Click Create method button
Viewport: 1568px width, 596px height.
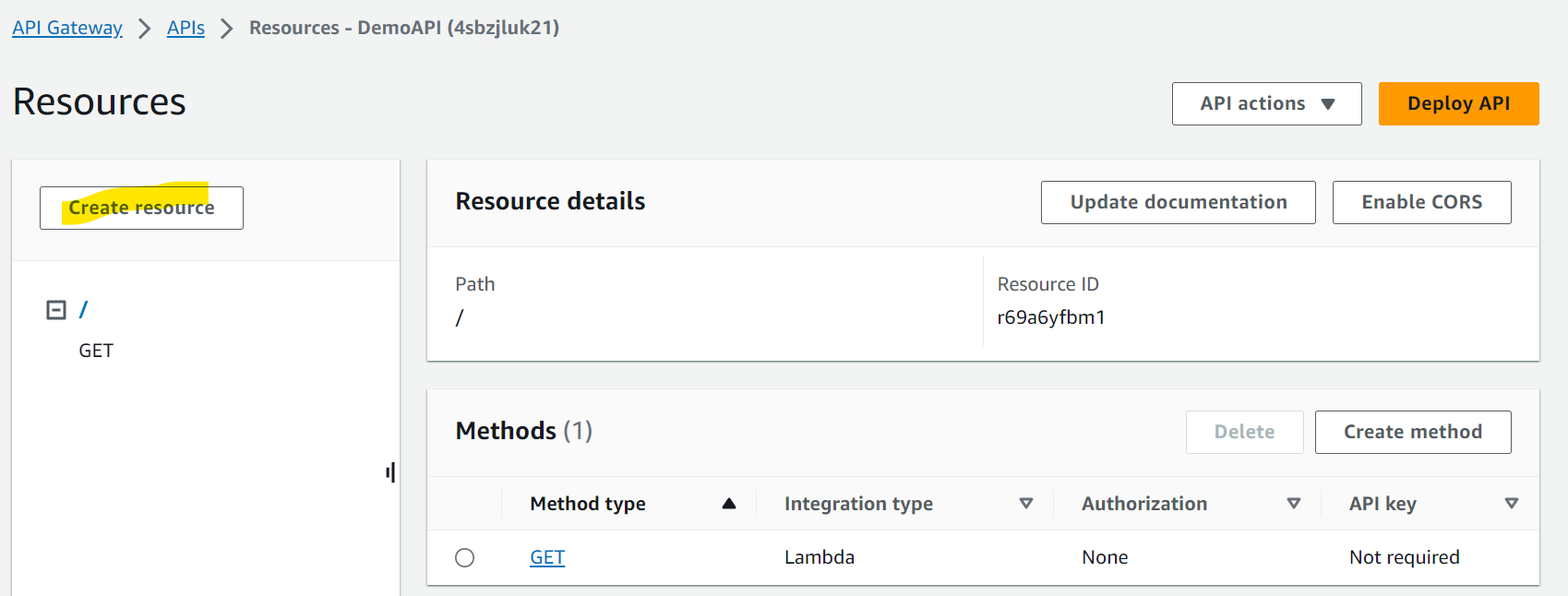click(1412, 432)
